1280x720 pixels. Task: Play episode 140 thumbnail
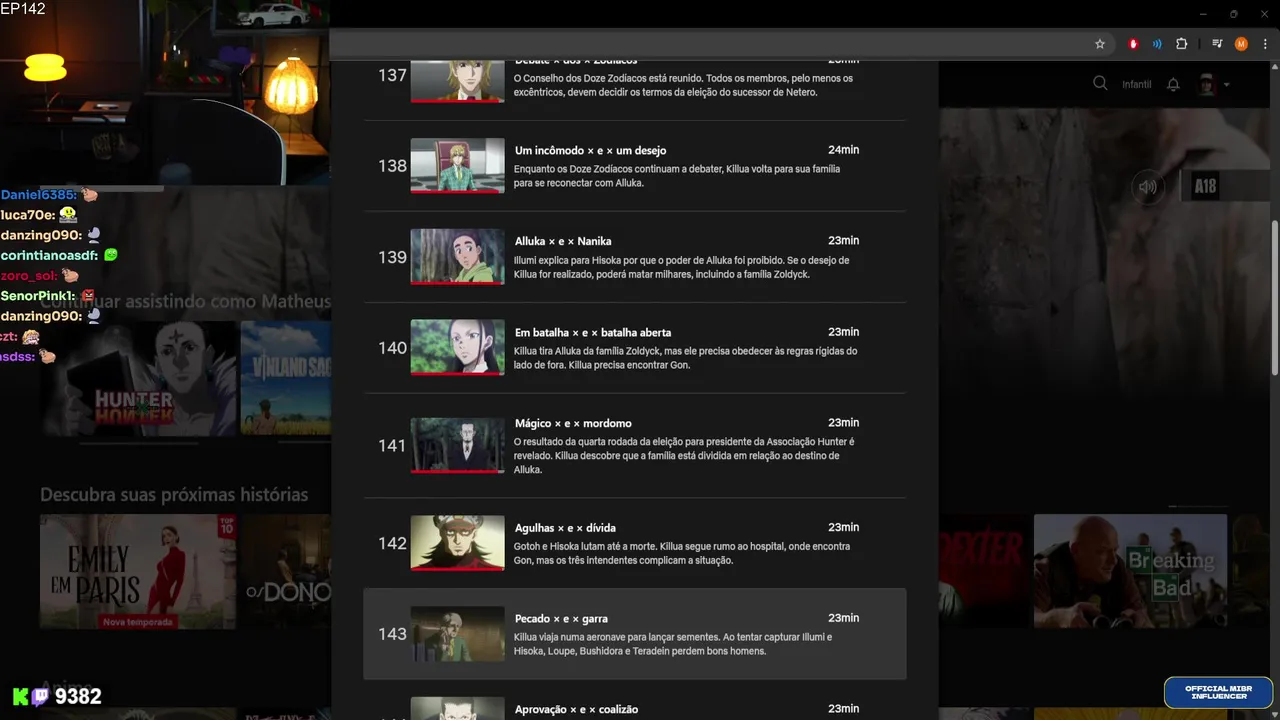point(457,348)
